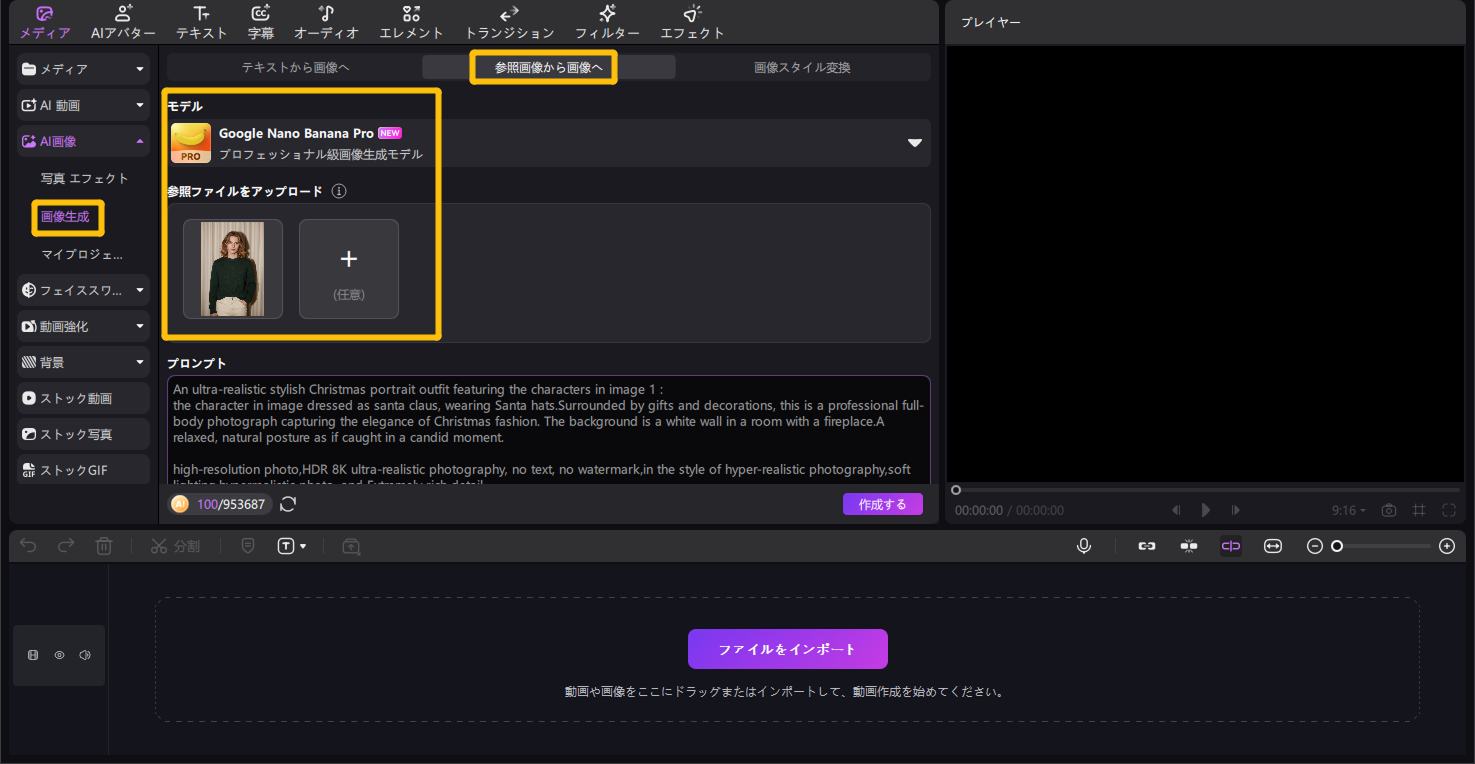Open the AI Avatar (AIアバター) panel

coord(123,22)
